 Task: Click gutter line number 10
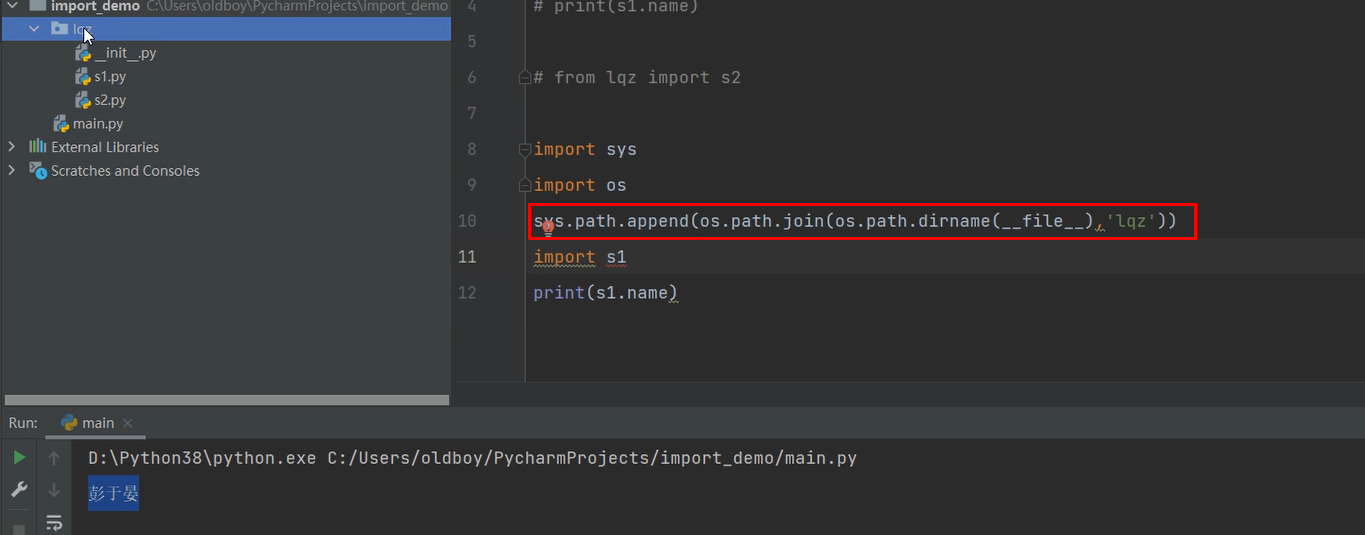[467, 221]
